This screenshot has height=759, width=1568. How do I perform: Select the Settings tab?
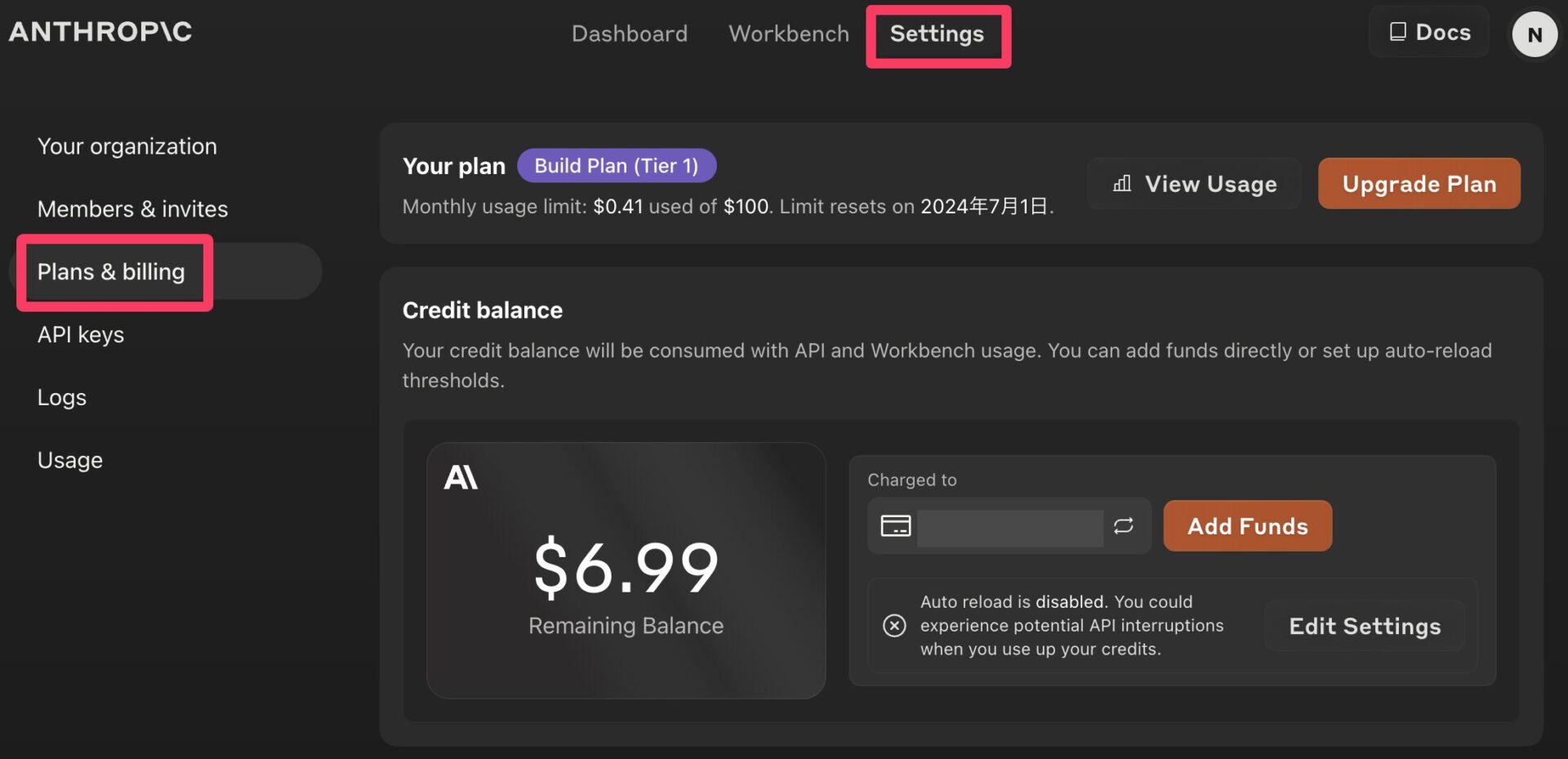937,34
